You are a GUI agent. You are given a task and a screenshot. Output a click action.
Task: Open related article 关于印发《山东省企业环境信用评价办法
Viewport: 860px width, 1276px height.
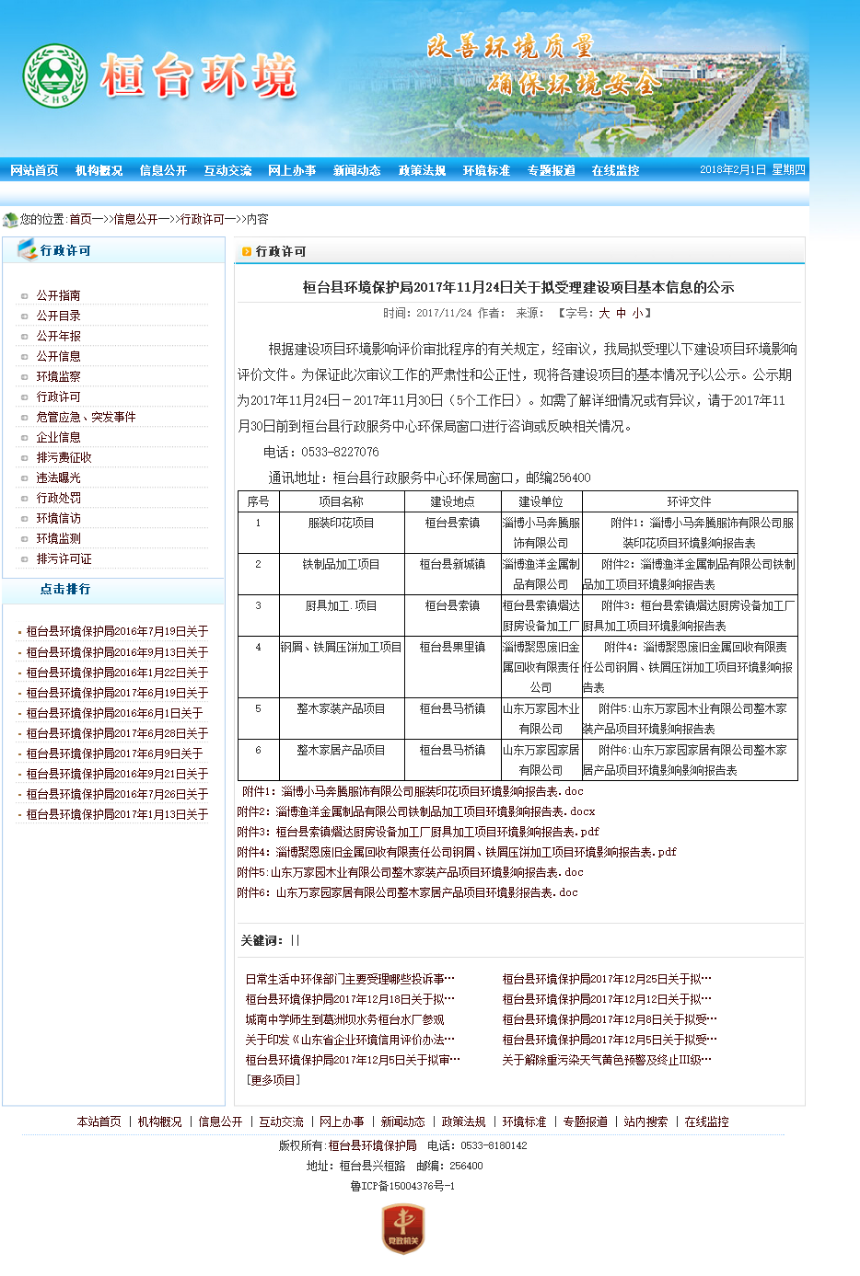click(x=350, y=1039)
